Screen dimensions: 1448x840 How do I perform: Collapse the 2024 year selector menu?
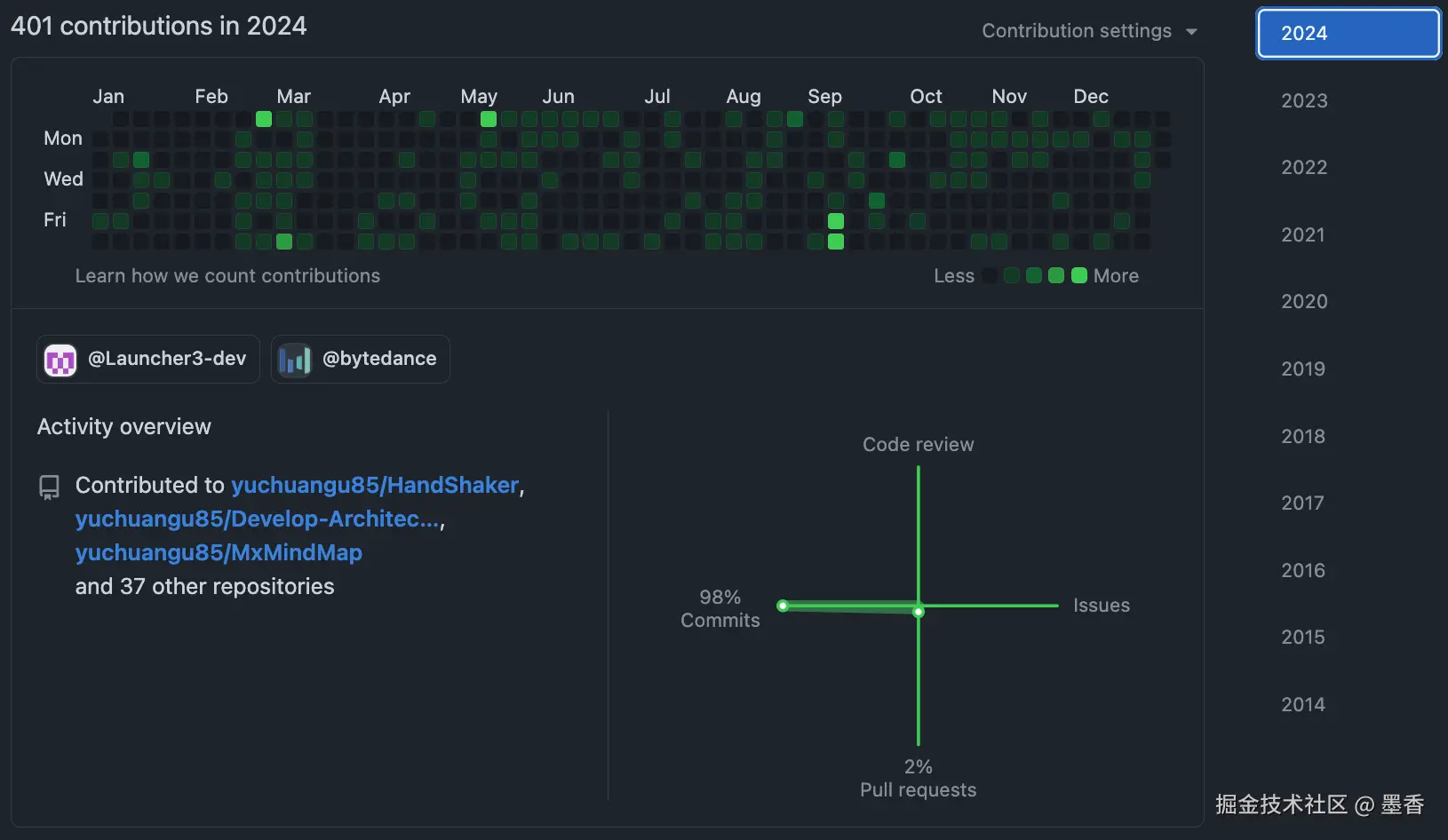point(1347,33)
